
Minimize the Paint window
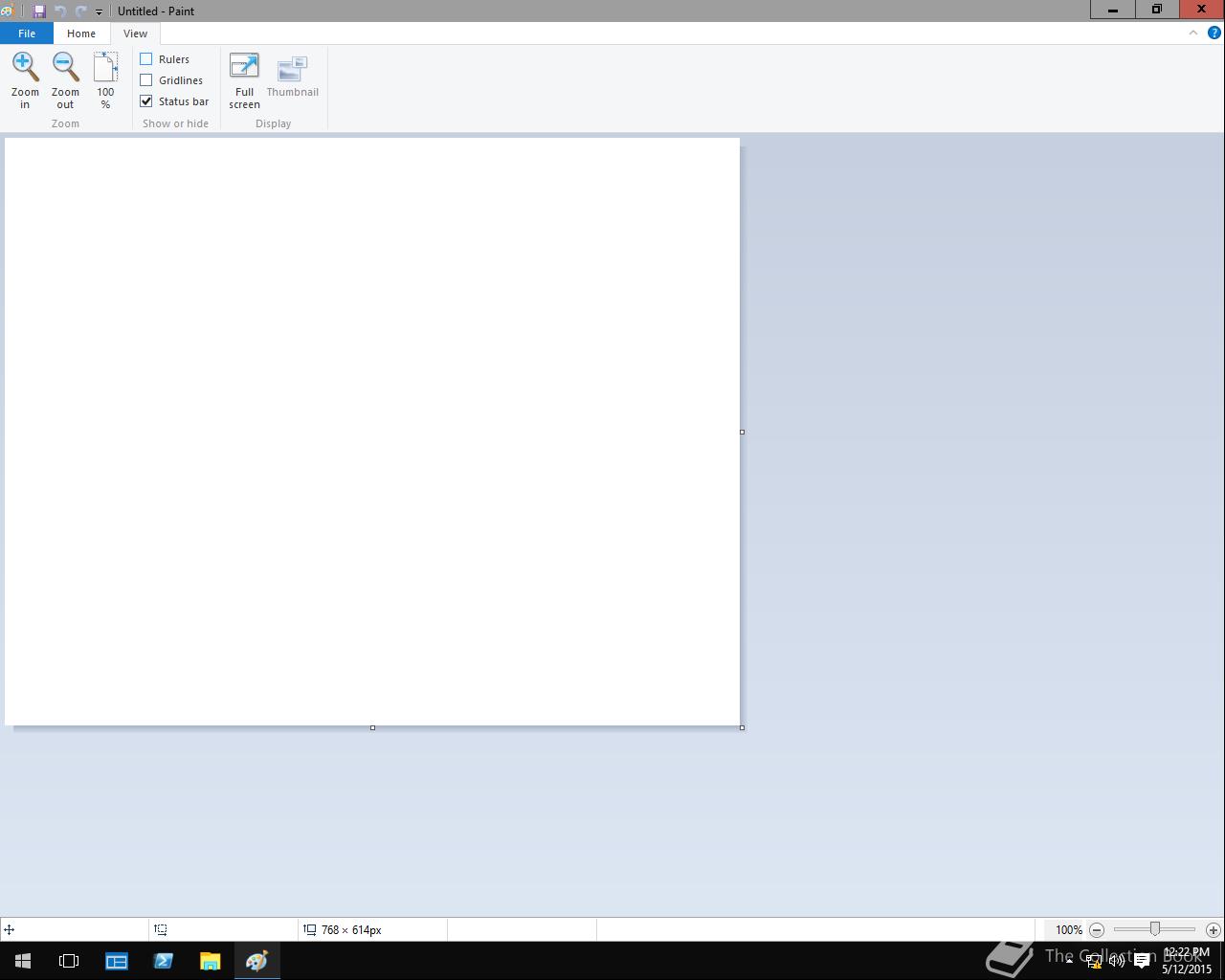tap(1112, 10)
